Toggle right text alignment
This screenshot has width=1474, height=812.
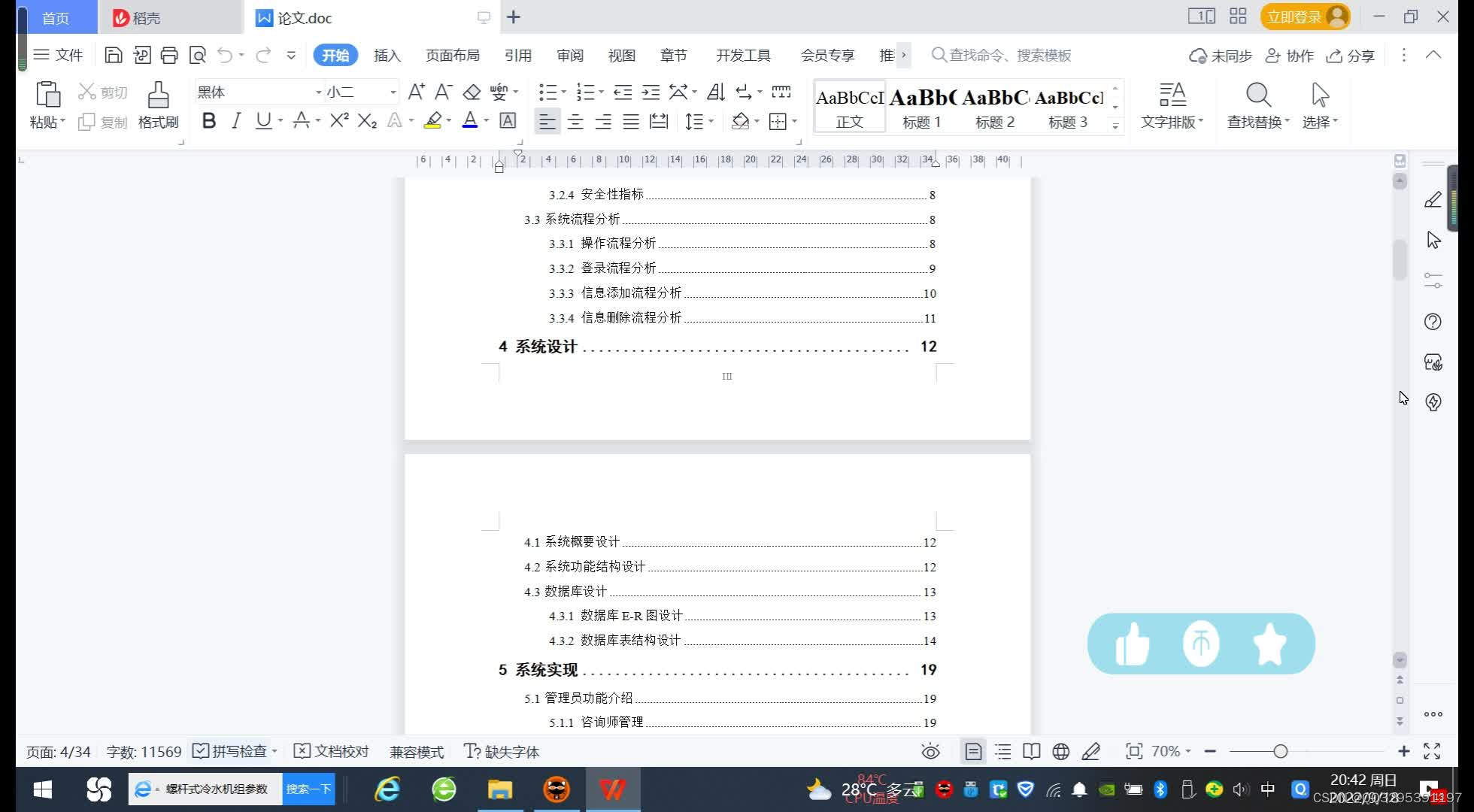(x=603, y=121)
